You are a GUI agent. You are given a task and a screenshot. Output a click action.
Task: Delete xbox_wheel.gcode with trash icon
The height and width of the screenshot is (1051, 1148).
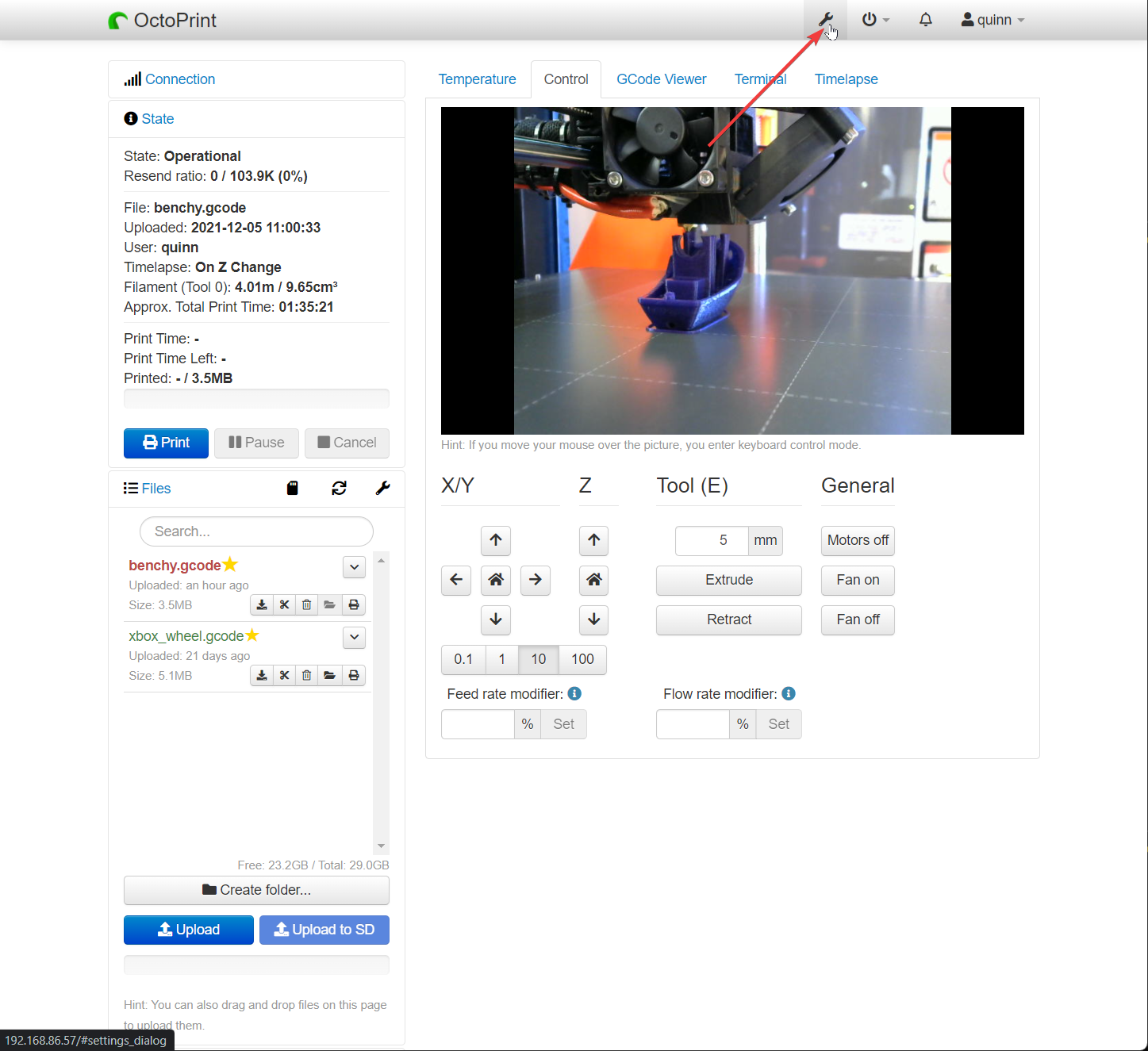coord(306,675)
